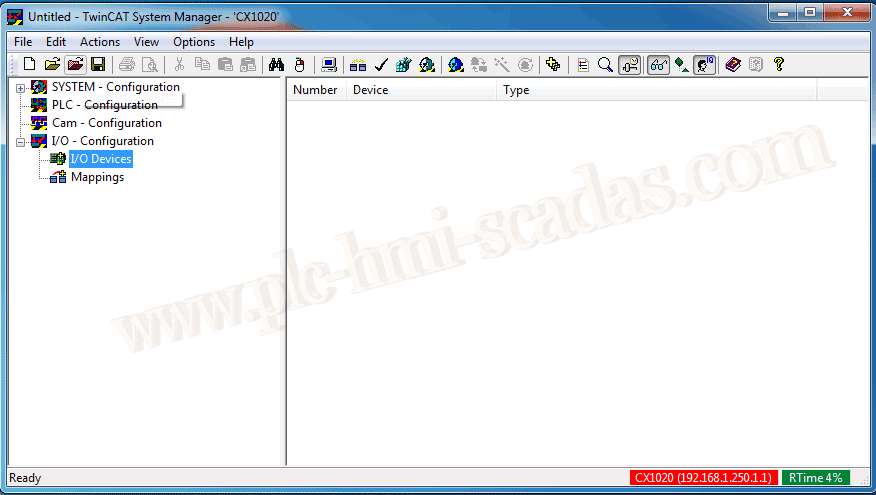Click the yellow question mark Help icon
The height and width of the screenshot is (495, 876).
click(x=778, y=65)
